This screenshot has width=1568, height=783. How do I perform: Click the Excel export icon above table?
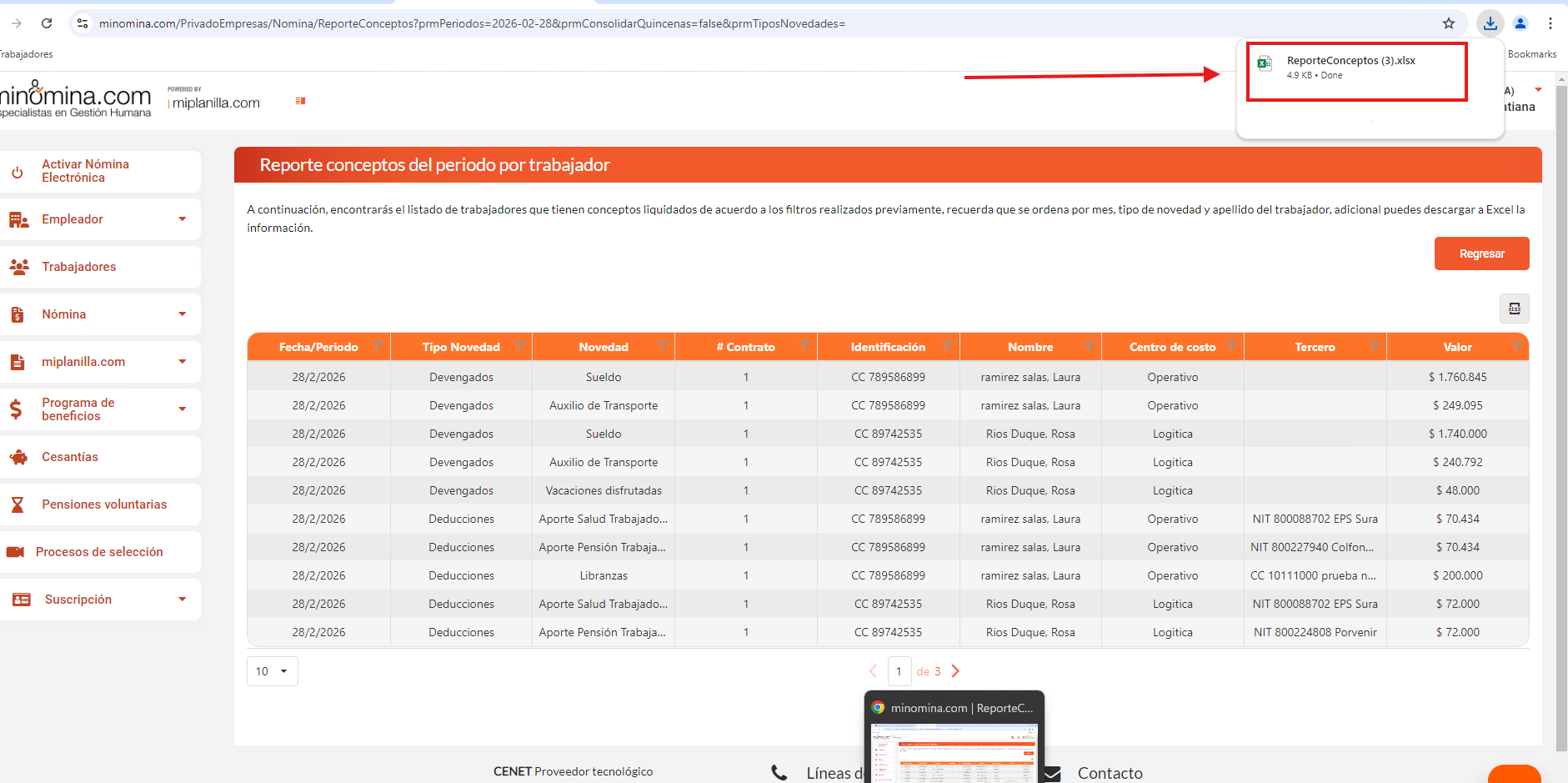tap(1514, 309)
